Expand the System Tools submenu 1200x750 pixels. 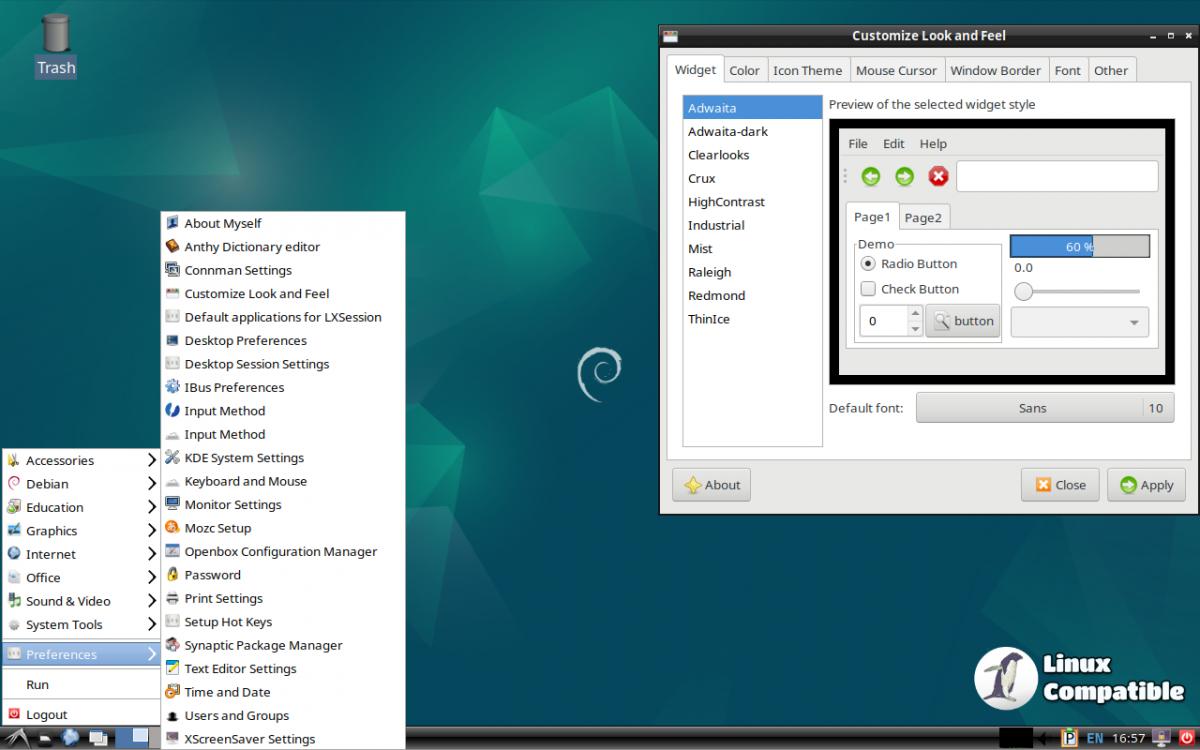click(x=80, y=624)
